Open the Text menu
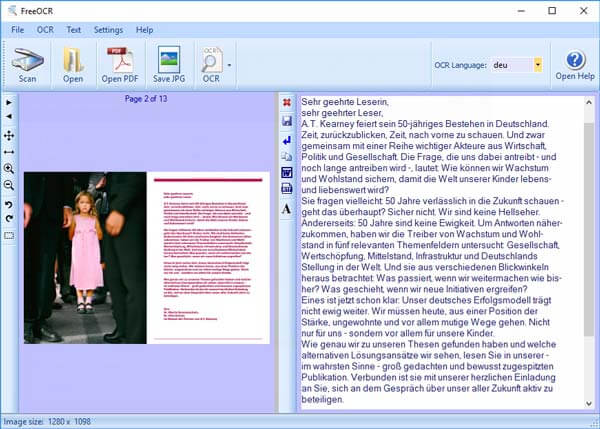This screenshot has width=600, height=429. click(x=73, y=30)
